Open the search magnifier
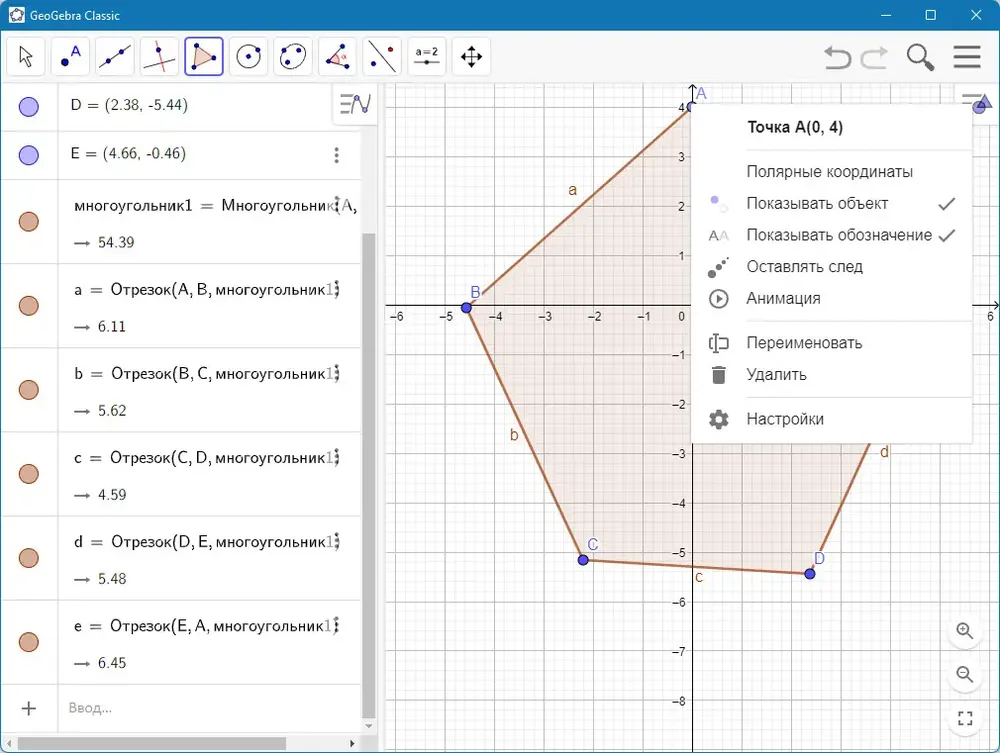1000x753 pixels. pyautogui.click(x=920, y=57)
